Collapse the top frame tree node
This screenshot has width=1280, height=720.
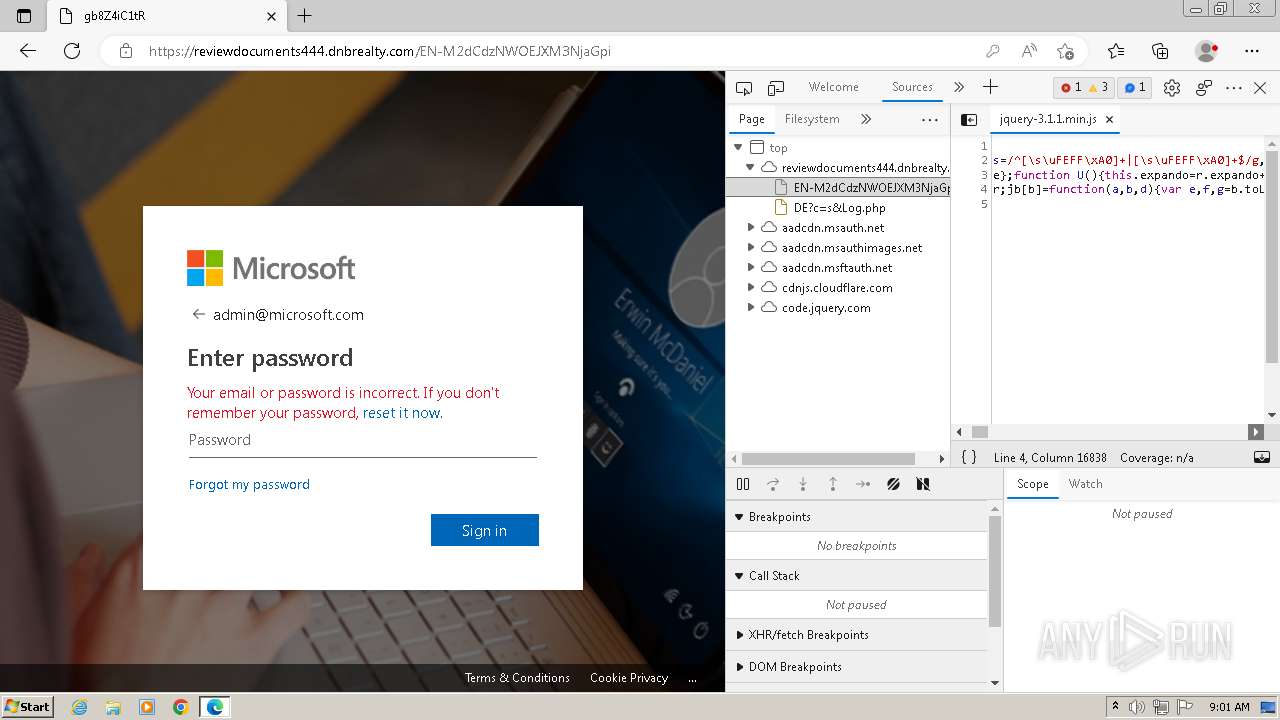tap(737, 148)
